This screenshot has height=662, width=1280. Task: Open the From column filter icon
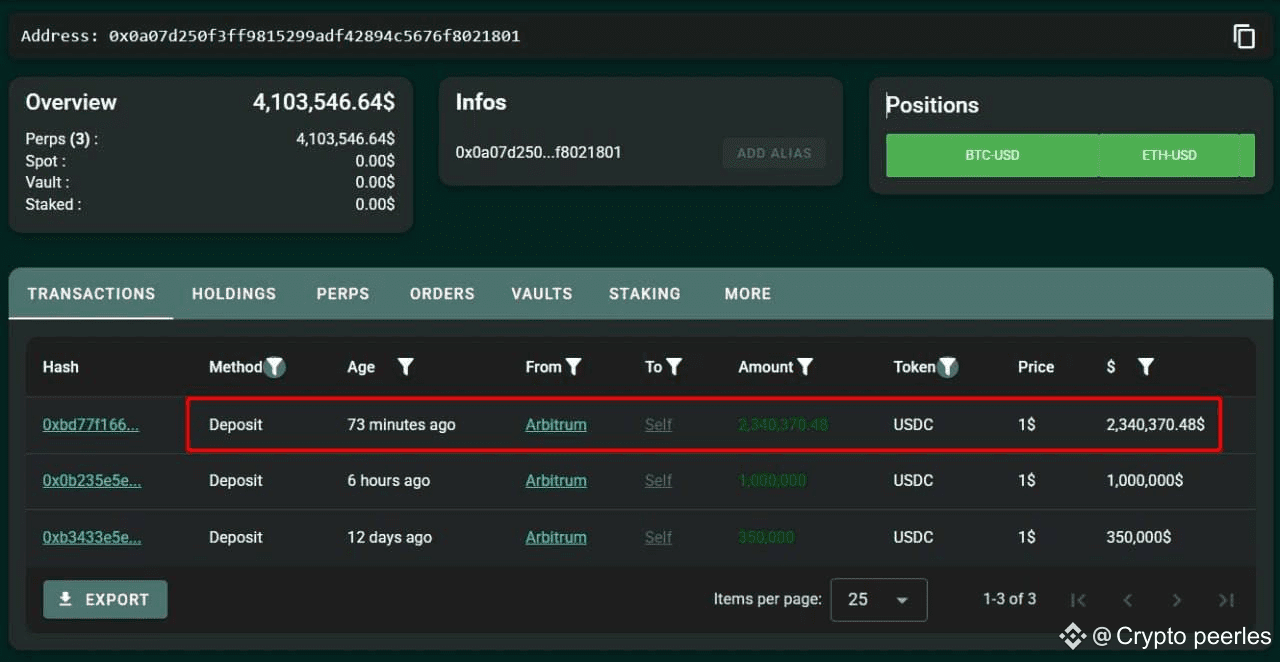(x=573, y=367)
